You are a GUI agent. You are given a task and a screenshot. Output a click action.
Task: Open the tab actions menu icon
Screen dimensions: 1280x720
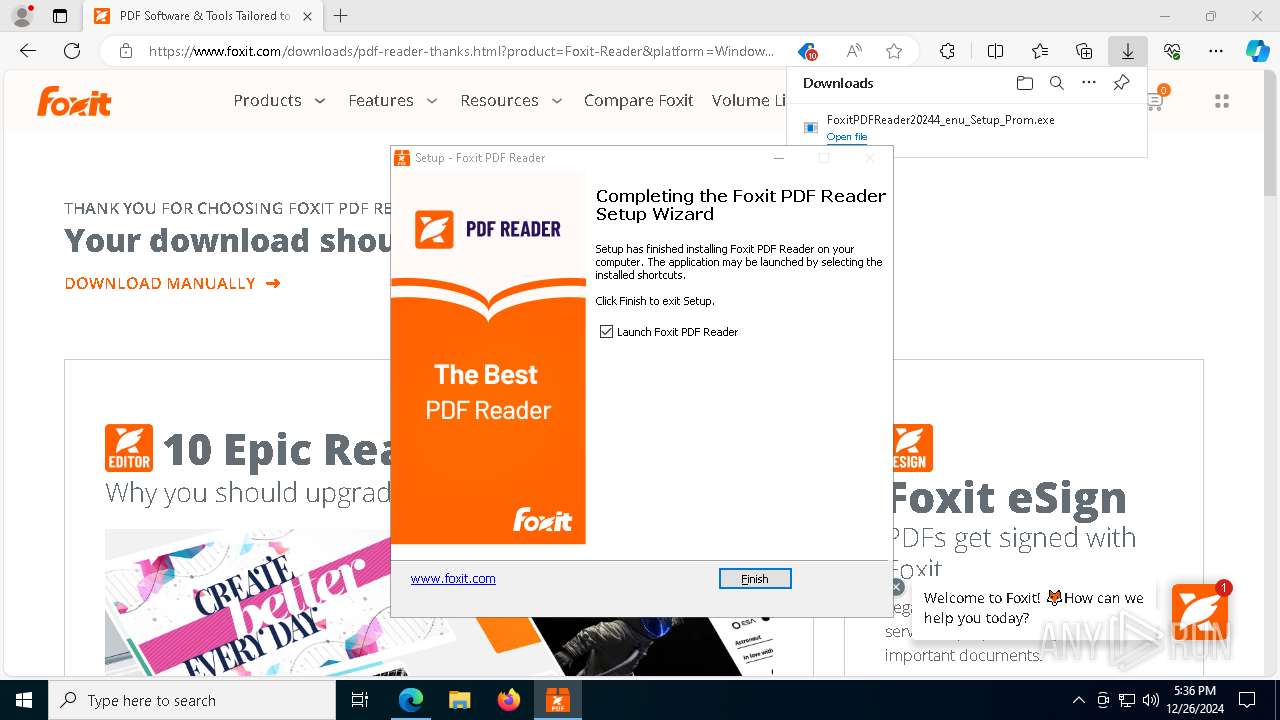60,16
